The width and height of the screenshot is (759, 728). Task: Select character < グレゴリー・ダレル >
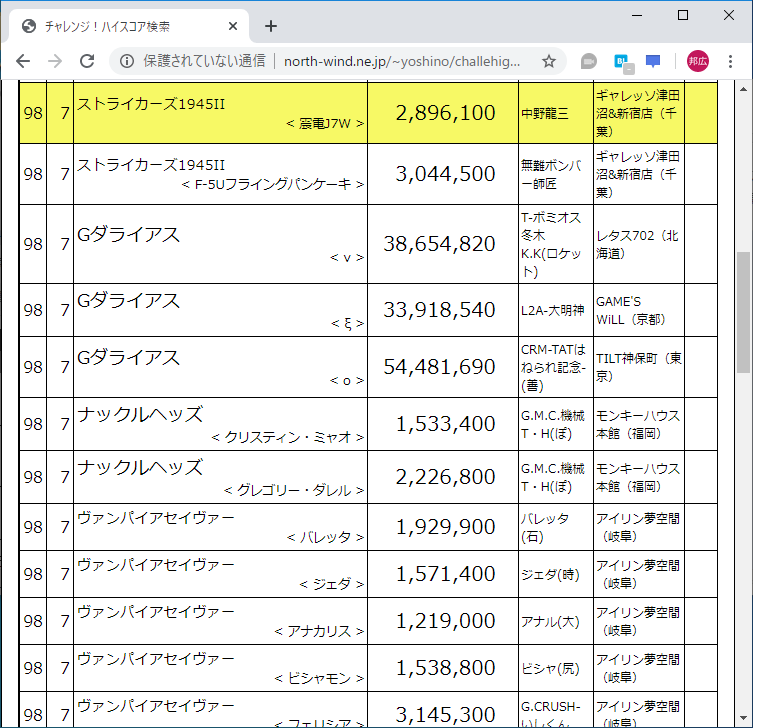[294, 491]
